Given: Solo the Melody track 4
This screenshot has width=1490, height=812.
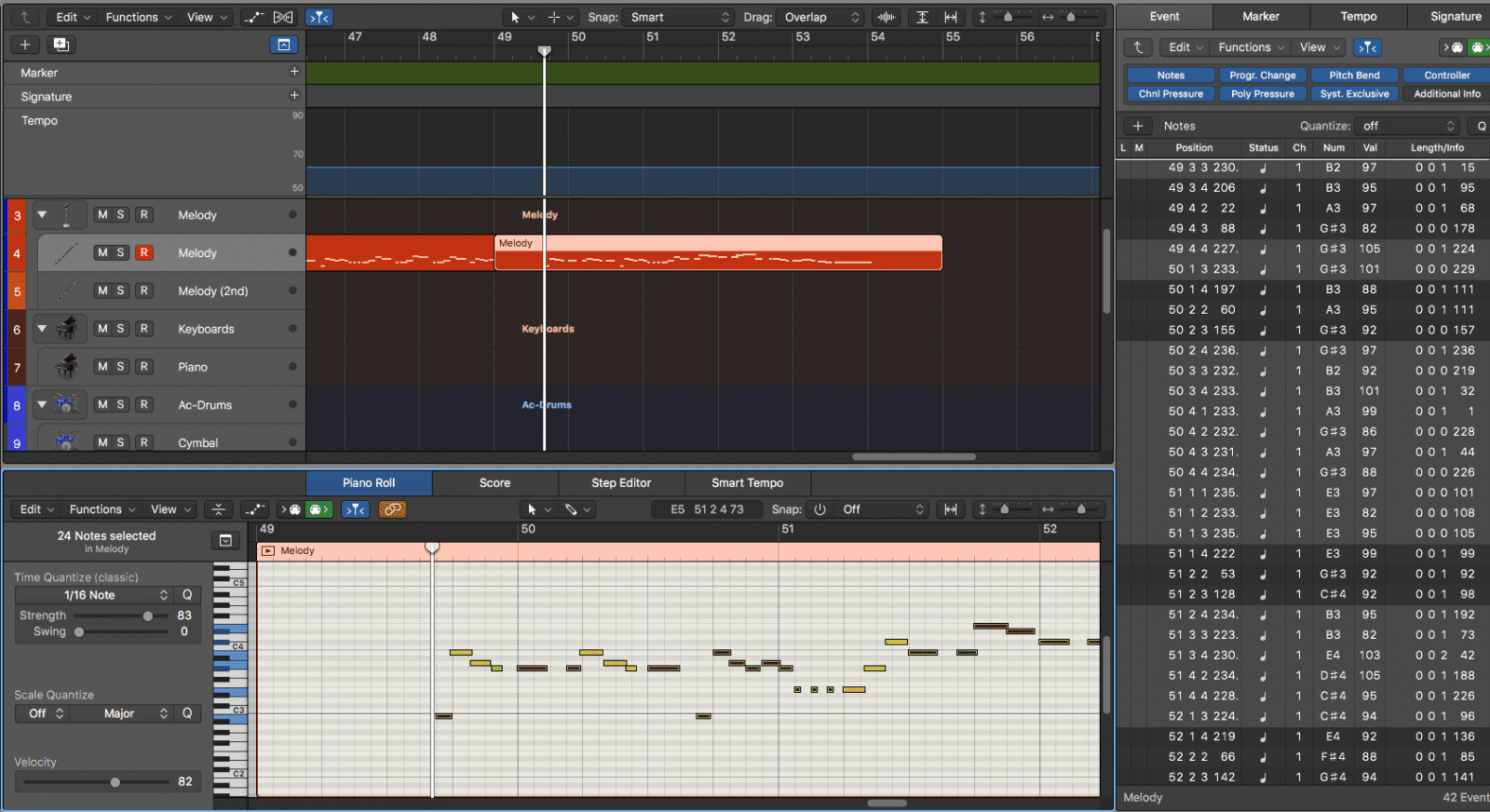Looking at the screenshot, I should click(x=120, y=252).
